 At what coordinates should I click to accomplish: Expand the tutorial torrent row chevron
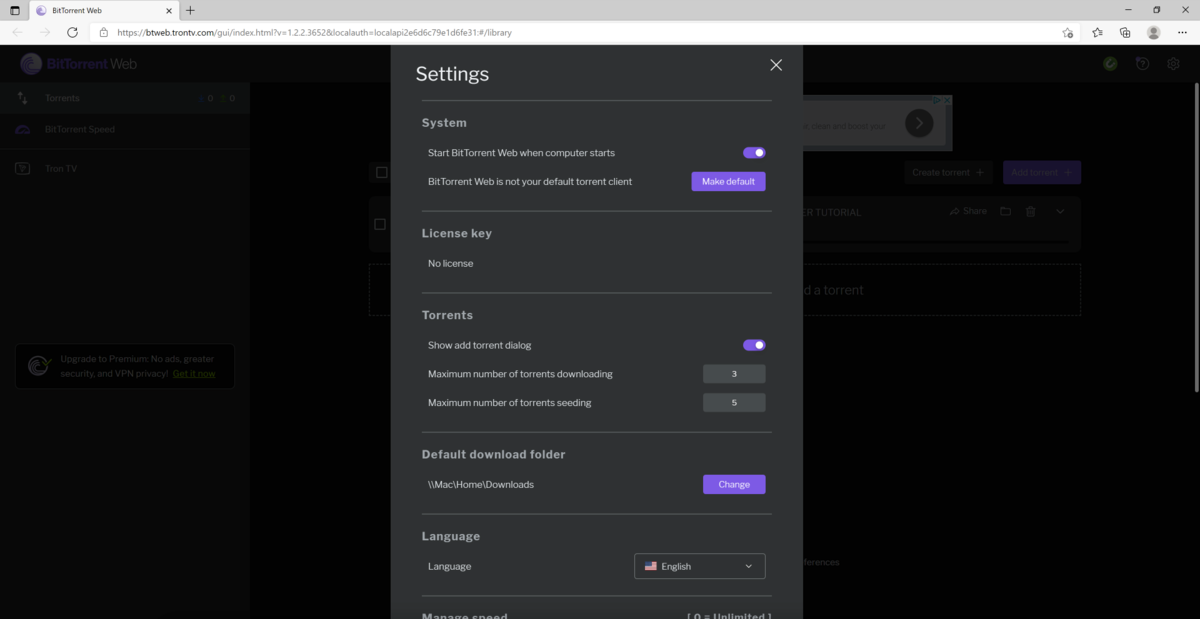coord(1061,211)
